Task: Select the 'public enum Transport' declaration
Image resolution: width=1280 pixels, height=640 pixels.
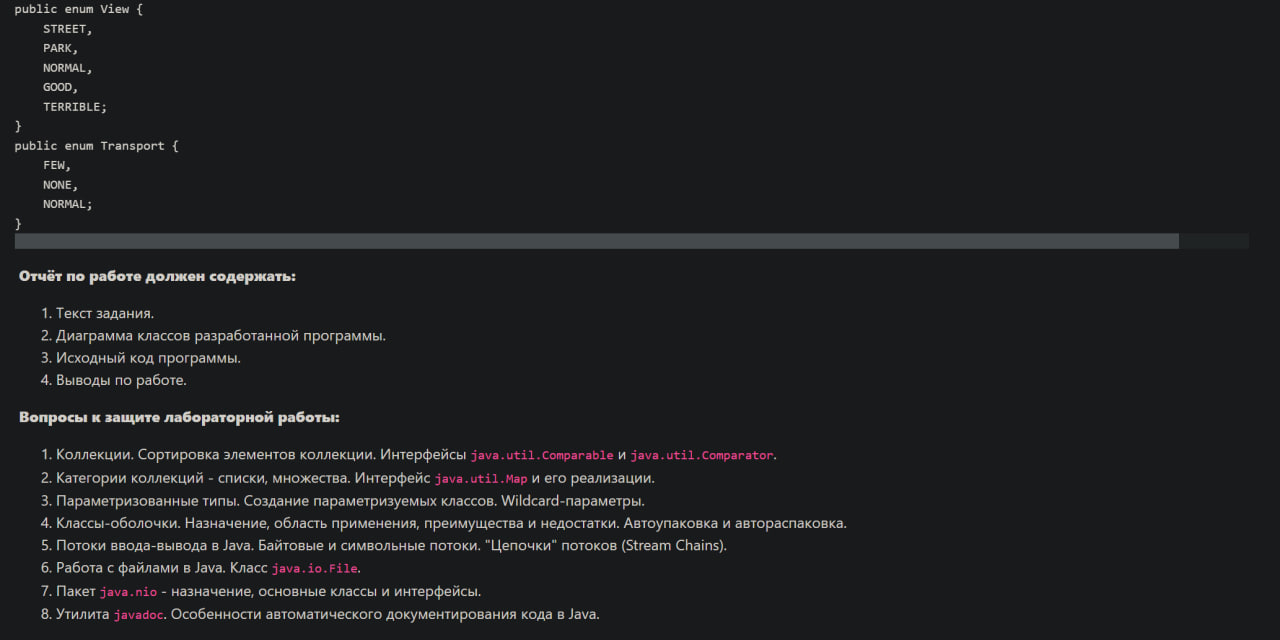Action: (96, 145)
